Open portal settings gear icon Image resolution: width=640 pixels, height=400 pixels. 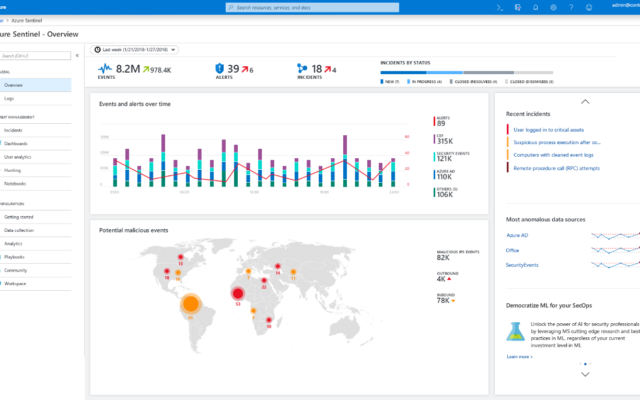[553, 7]
